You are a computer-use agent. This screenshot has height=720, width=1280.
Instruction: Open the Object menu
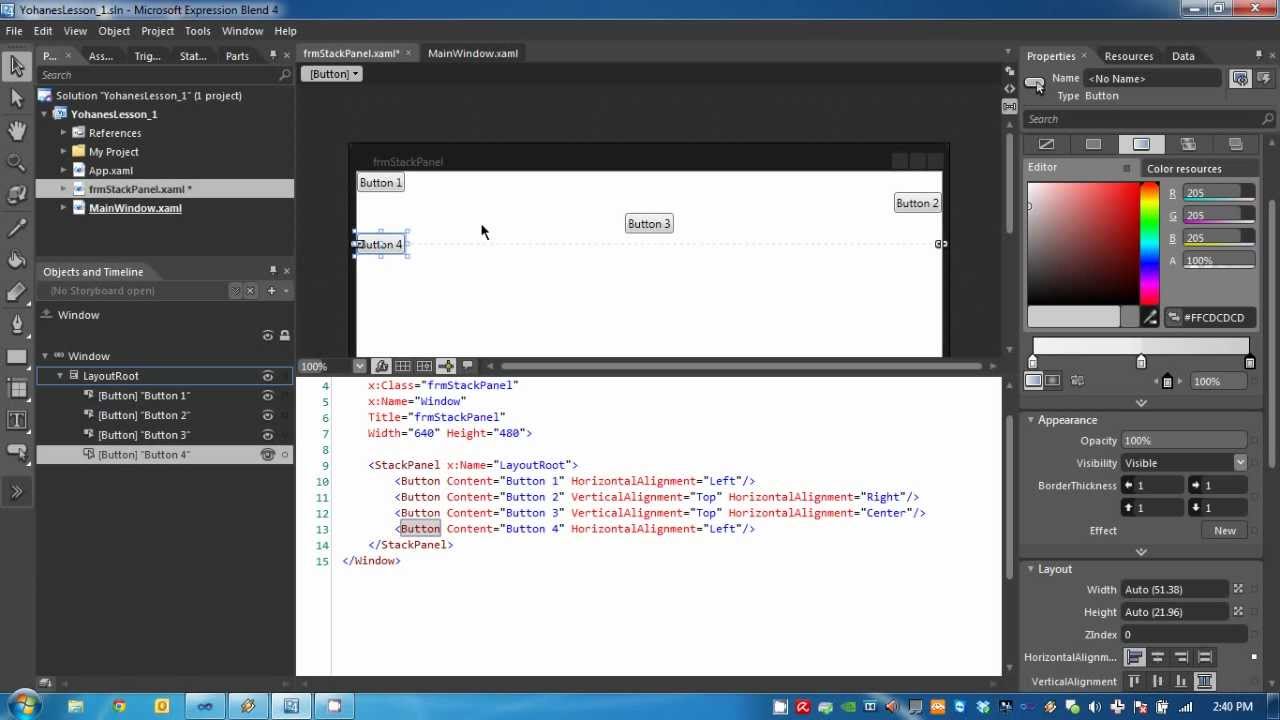114,31
